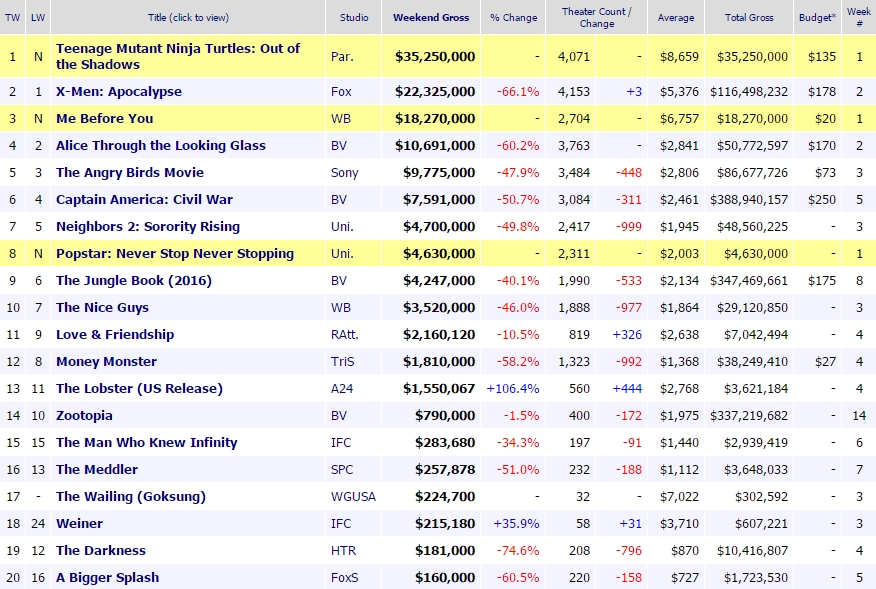View The Angry Birds Movie details

[130, 173]
